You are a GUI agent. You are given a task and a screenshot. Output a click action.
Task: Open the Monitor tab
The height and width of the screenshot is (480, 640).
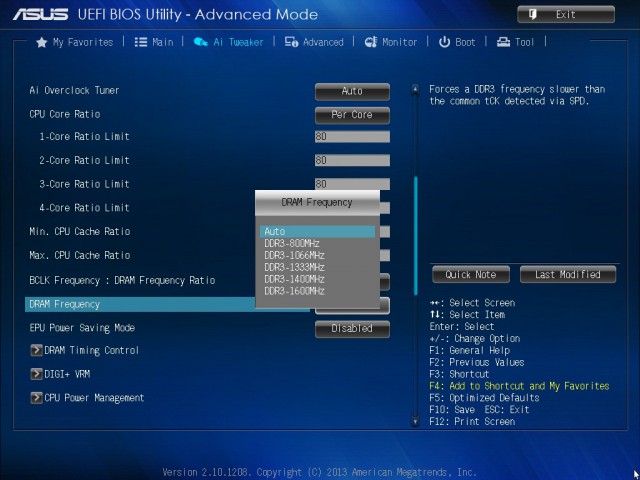391,42
